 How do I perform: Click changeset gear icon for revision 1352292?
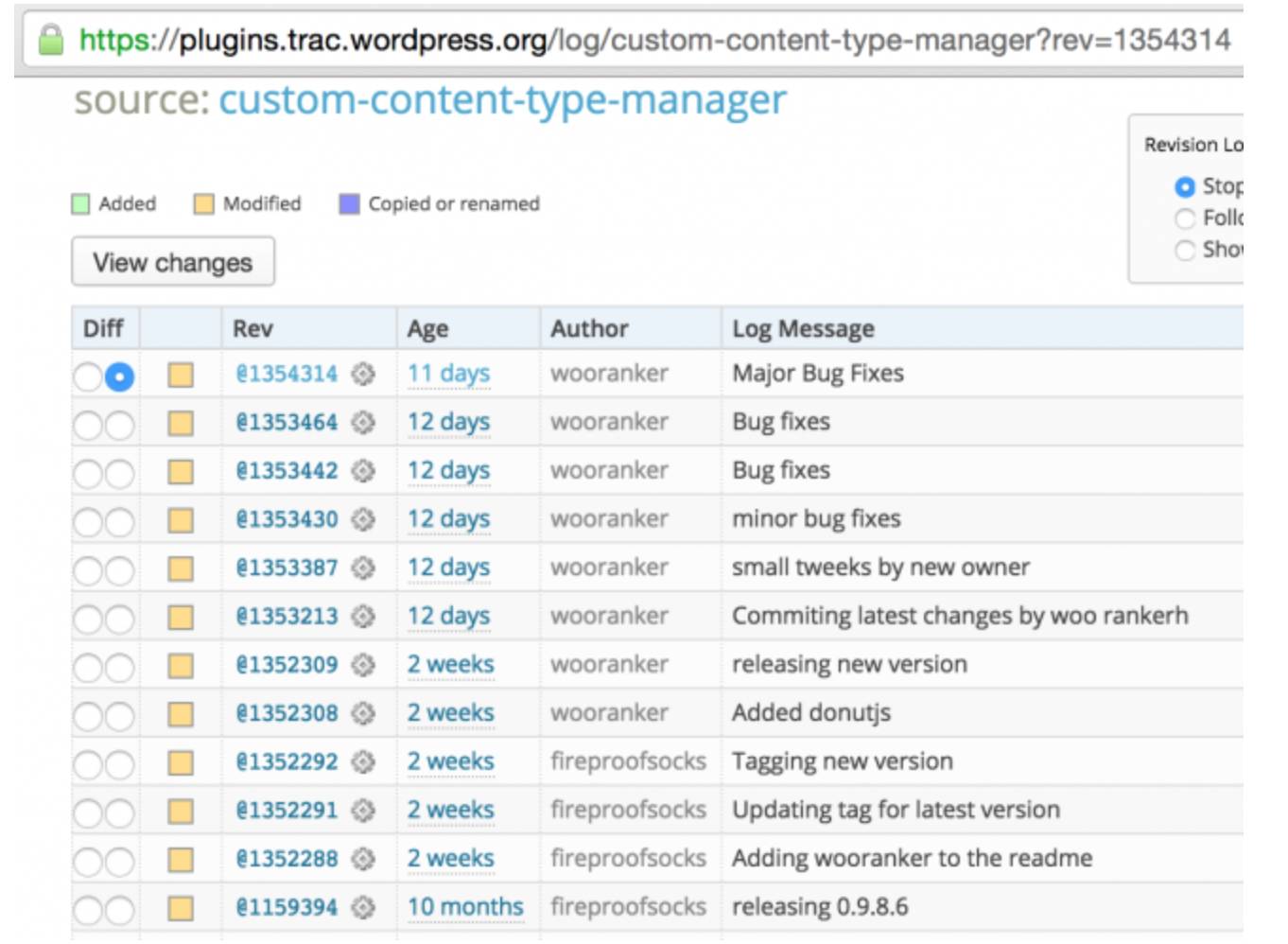tap(363, 761)
